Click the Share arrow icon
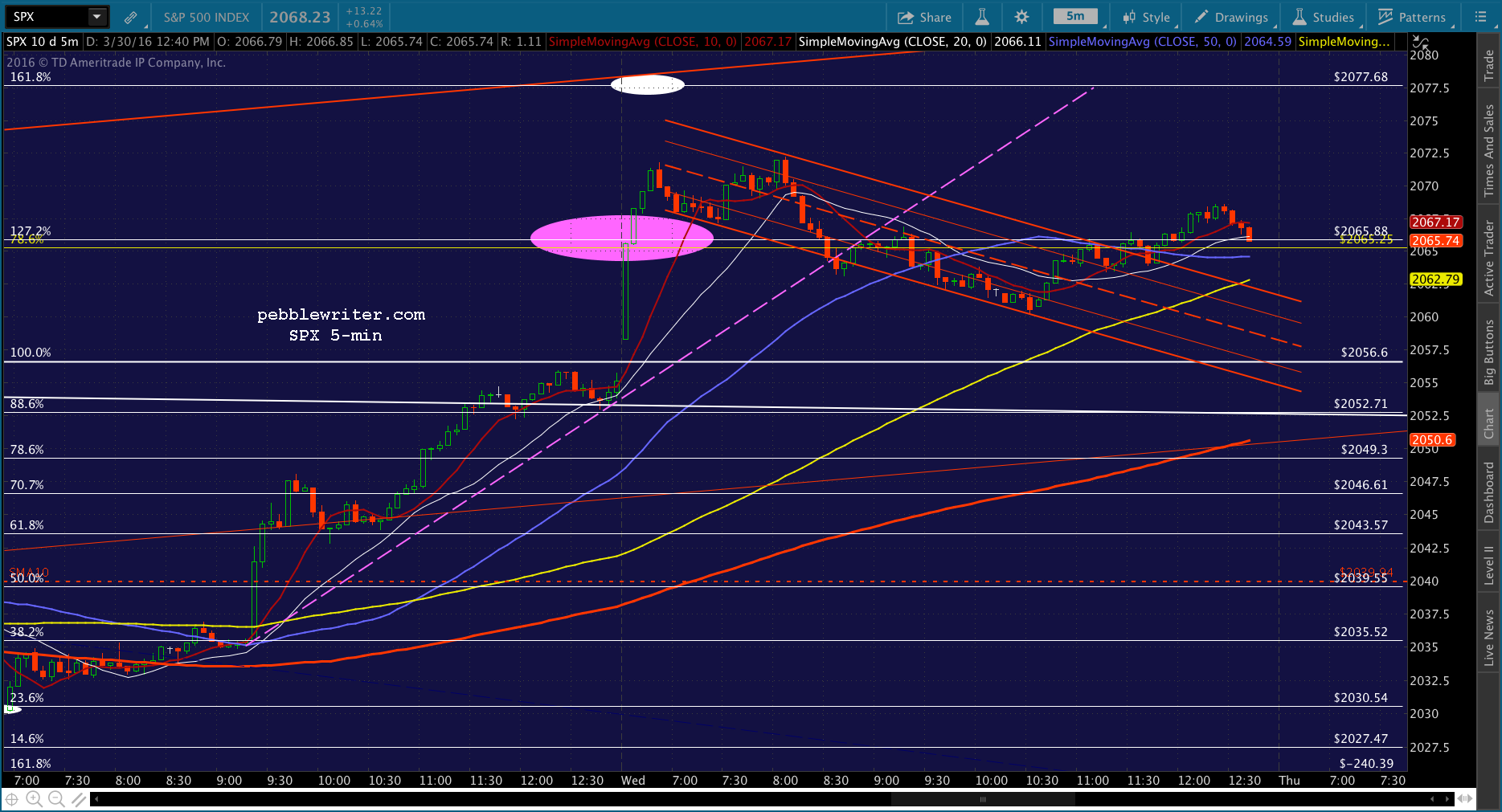 pos(906,17)
